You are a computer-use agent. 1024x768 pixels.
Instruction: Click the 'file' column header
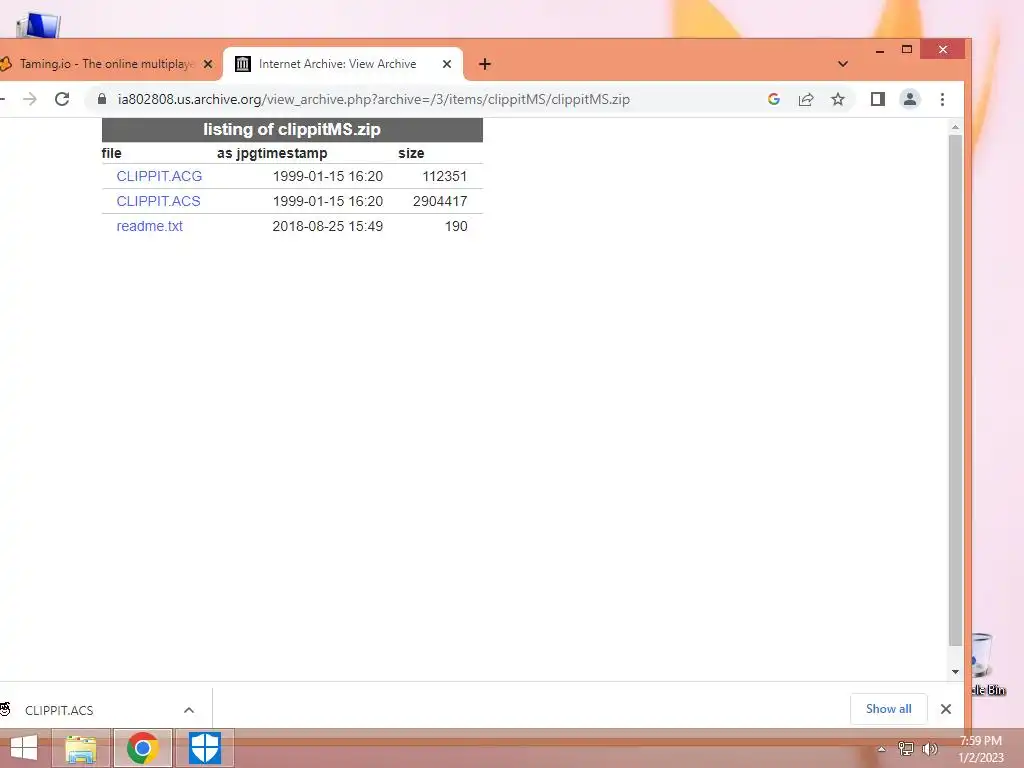[x=112, y=153]
